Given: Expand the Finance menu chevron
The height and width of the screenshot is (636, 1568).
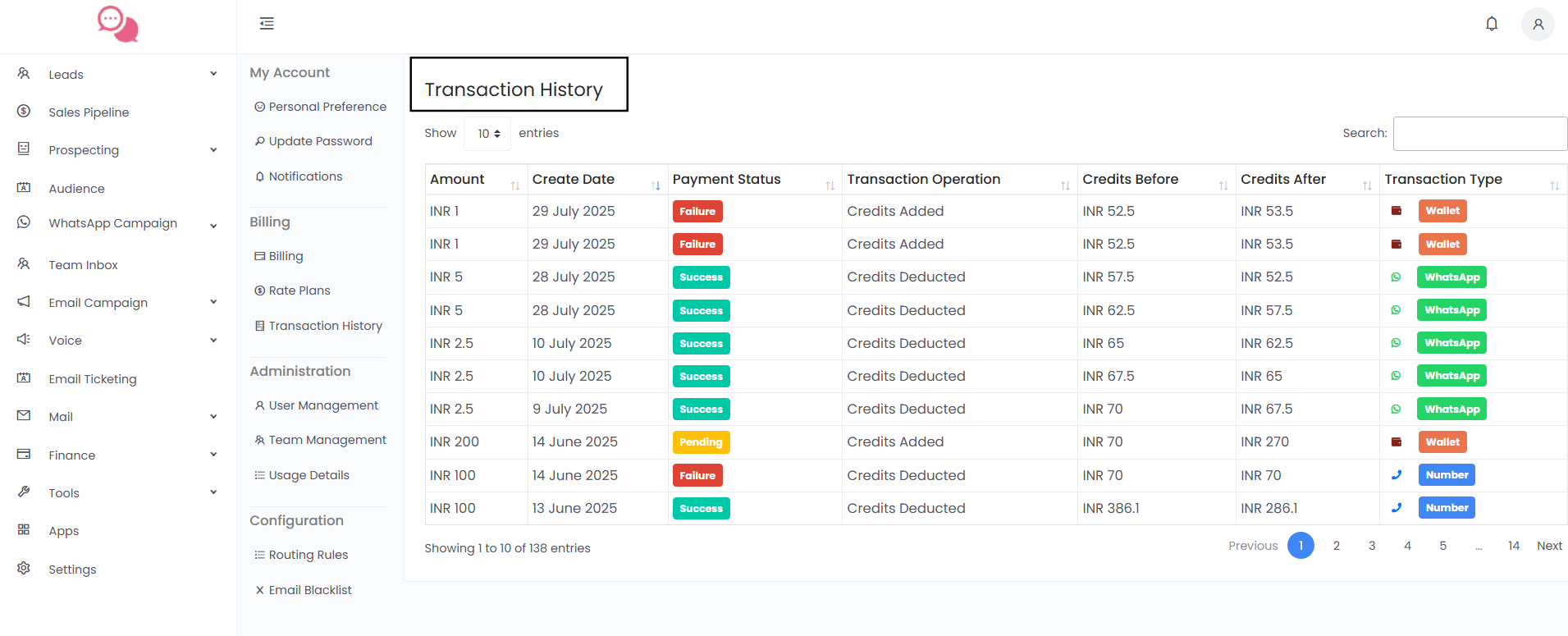Looking at the screenshot, I should pyautogui.click(x=213, y=455).
